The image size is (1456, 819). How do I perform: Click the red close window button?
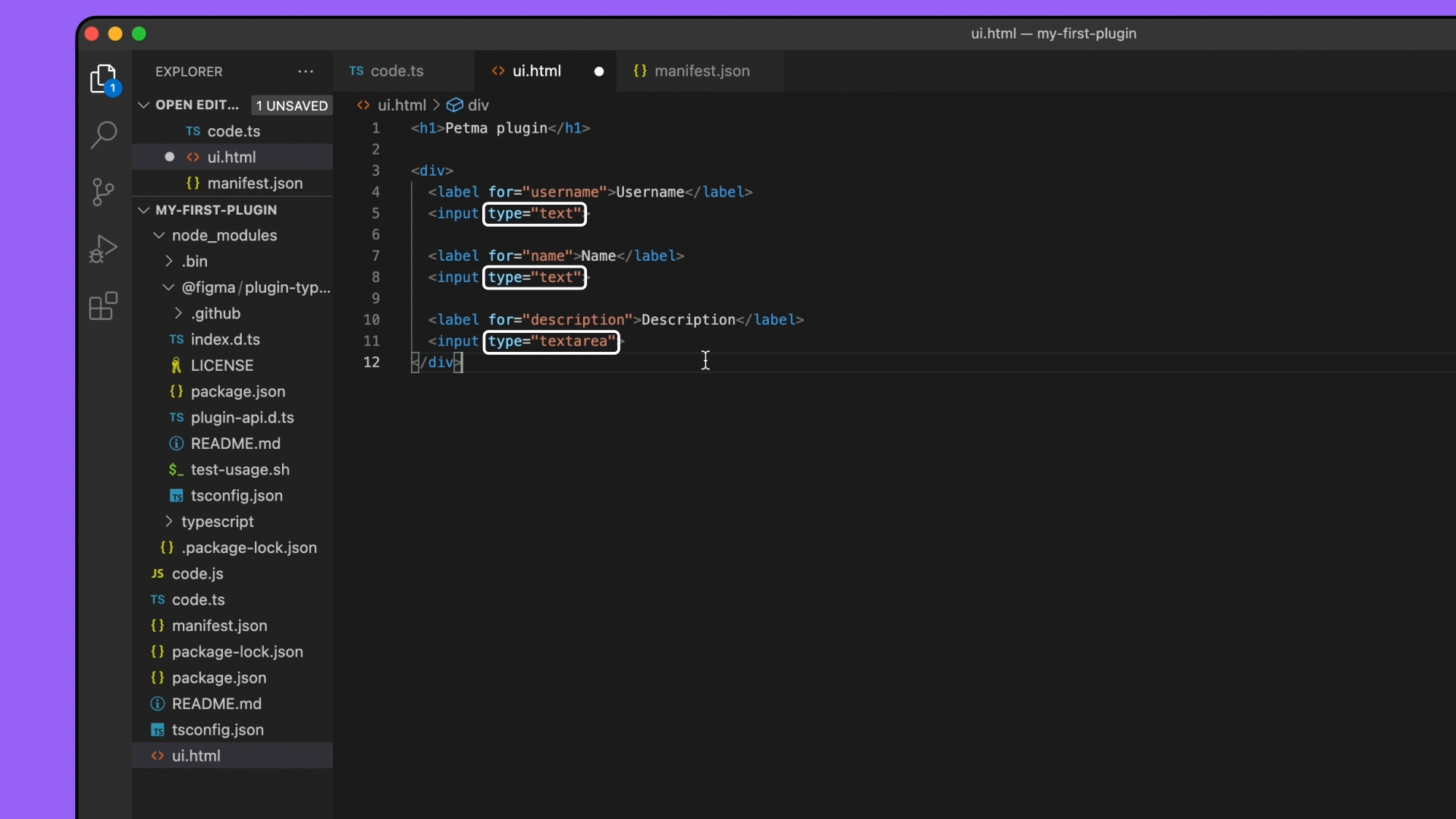92,34
